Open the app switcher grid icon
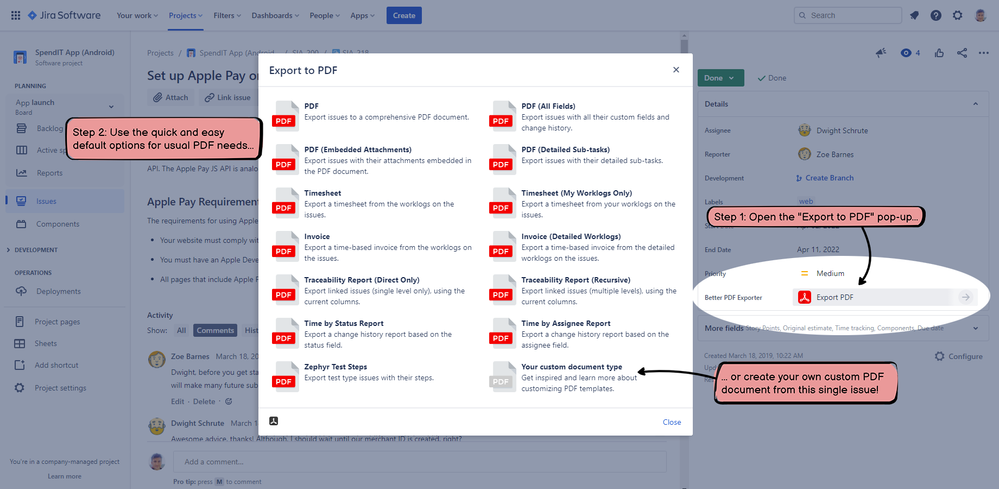Image resolution: width=999 pixels, height=489 pixels. [15, 15]
